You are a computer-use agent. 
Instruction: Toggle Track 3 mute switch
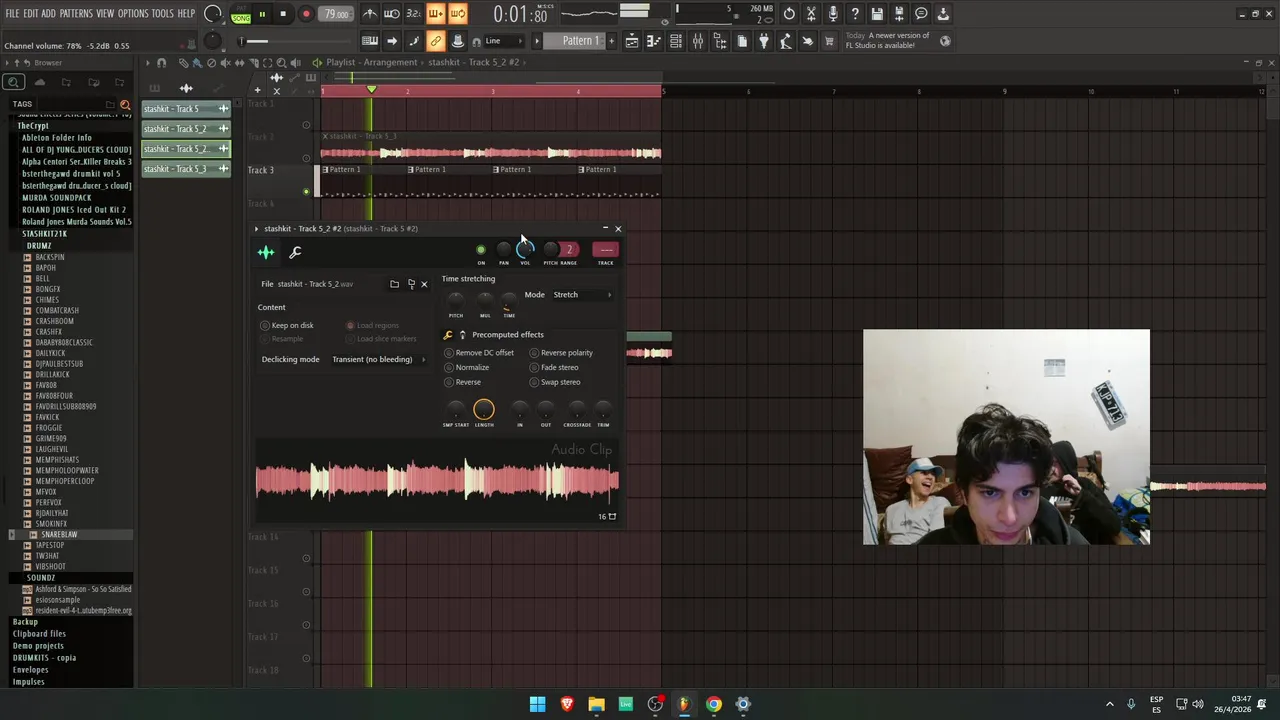pyautogui.click(x=307, y=191)
